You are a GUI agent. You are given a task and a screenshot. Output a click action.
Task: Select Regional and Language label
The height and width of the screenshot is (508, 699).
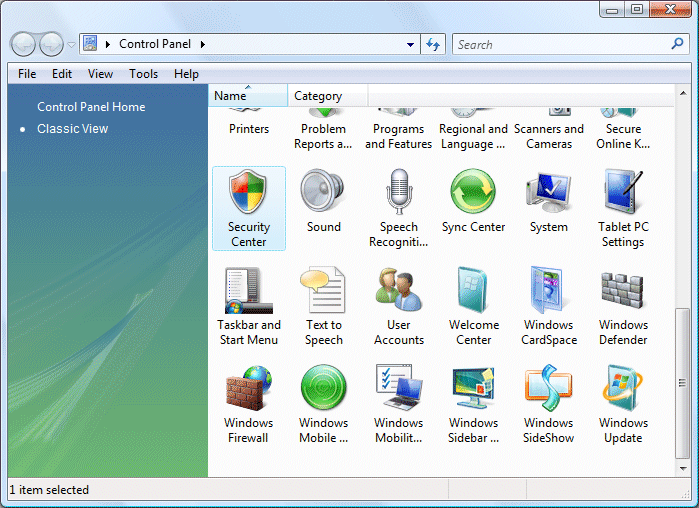(x=473, y=136)
